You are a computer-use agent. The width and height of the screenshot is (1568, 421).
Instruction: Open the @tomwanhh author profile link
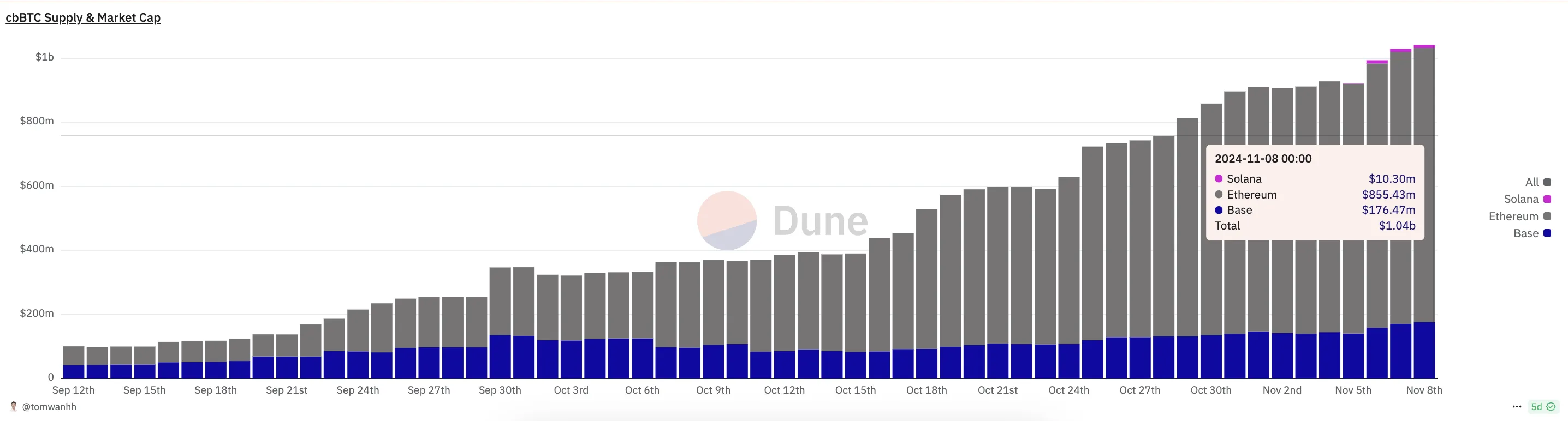(x=49, y=407)
